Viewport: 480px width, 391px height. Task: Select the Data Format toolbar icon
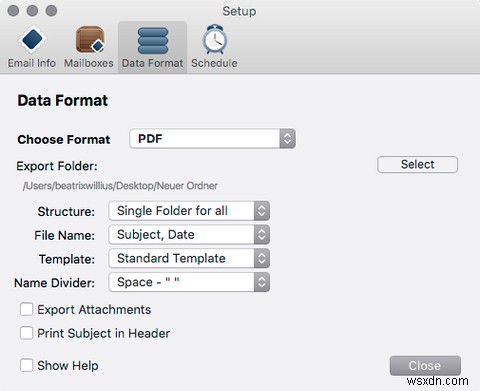(x=152, y=47)
